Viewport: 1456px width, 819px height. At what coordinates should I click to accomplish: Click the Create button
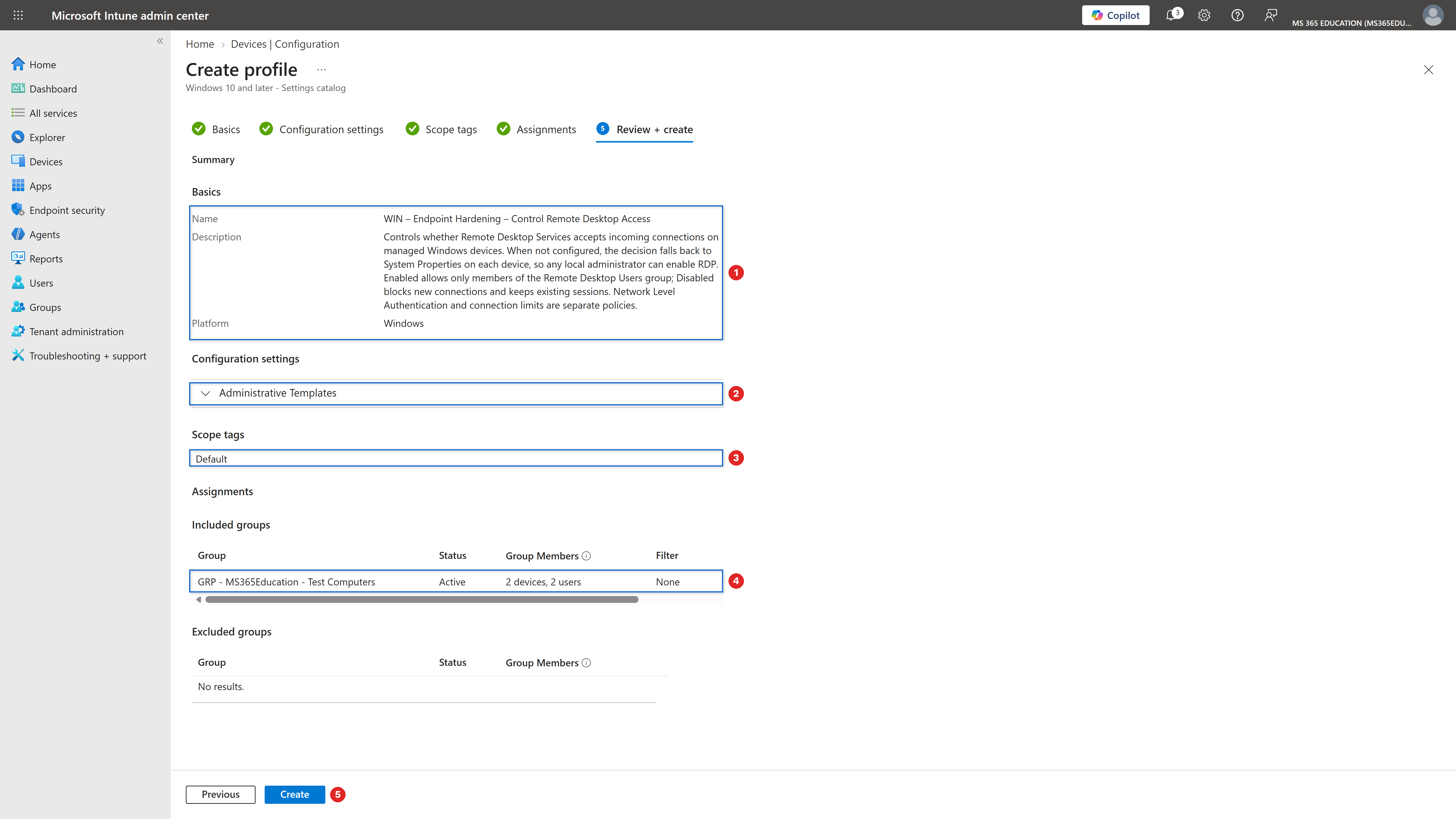(294, 794)
